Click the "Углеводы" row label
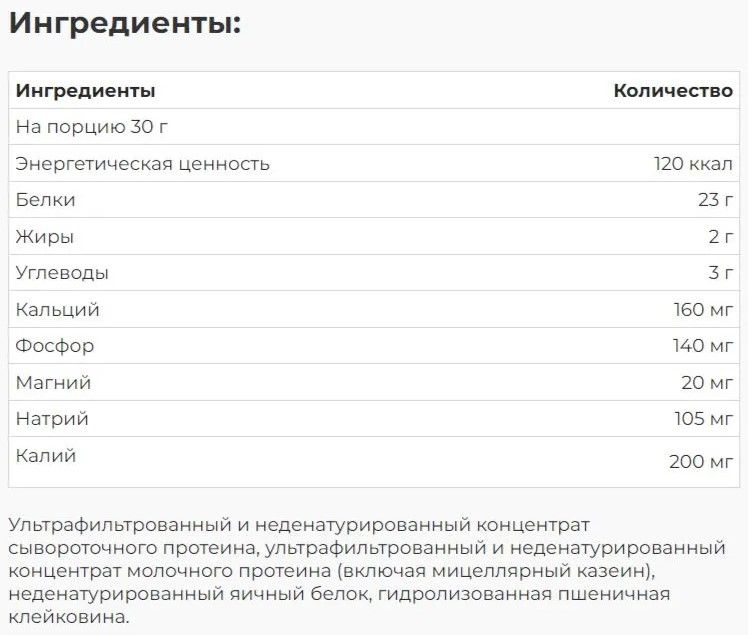Image resolution: width=748 pixels, height=635 pixels. 62,273
